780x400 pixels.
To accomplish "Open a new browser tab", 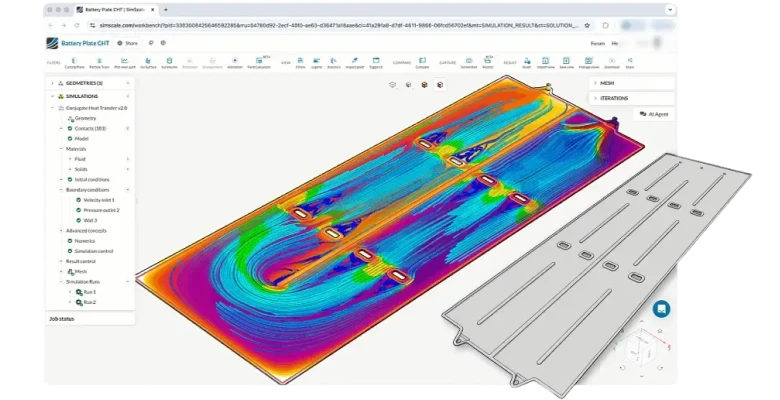I will pos(166,9).
